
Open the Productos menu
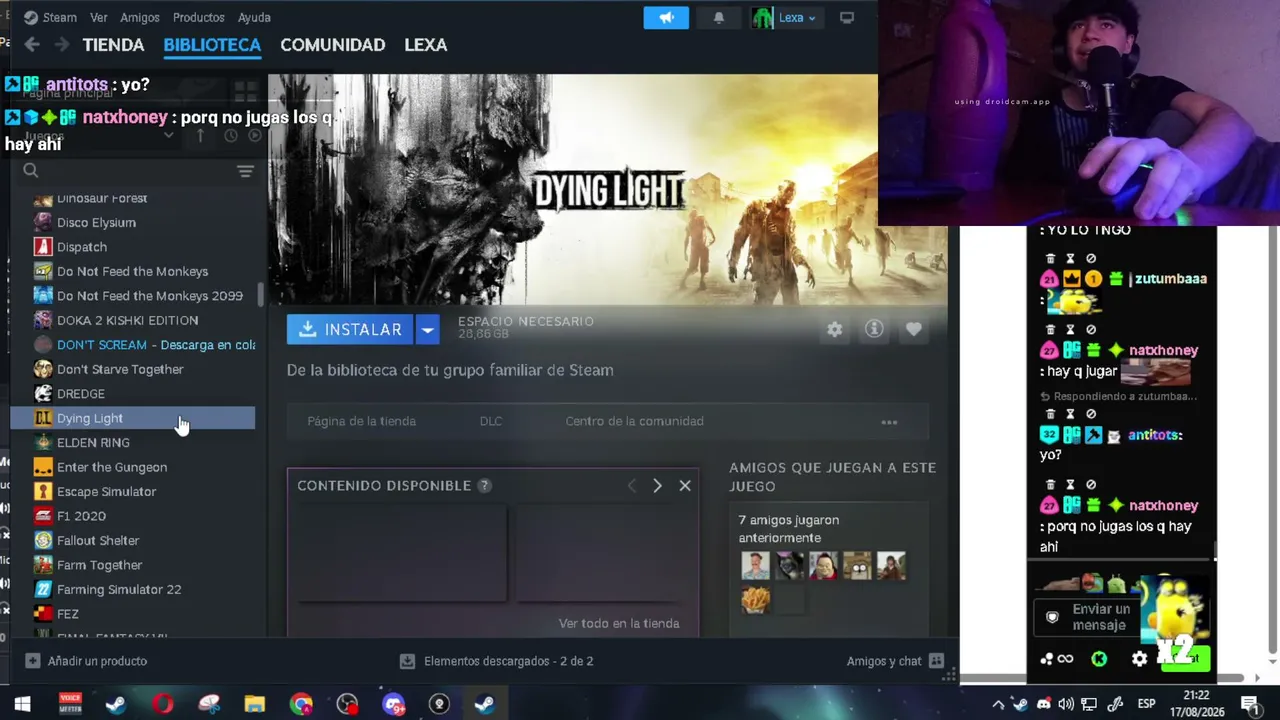[x=198, y=17]
